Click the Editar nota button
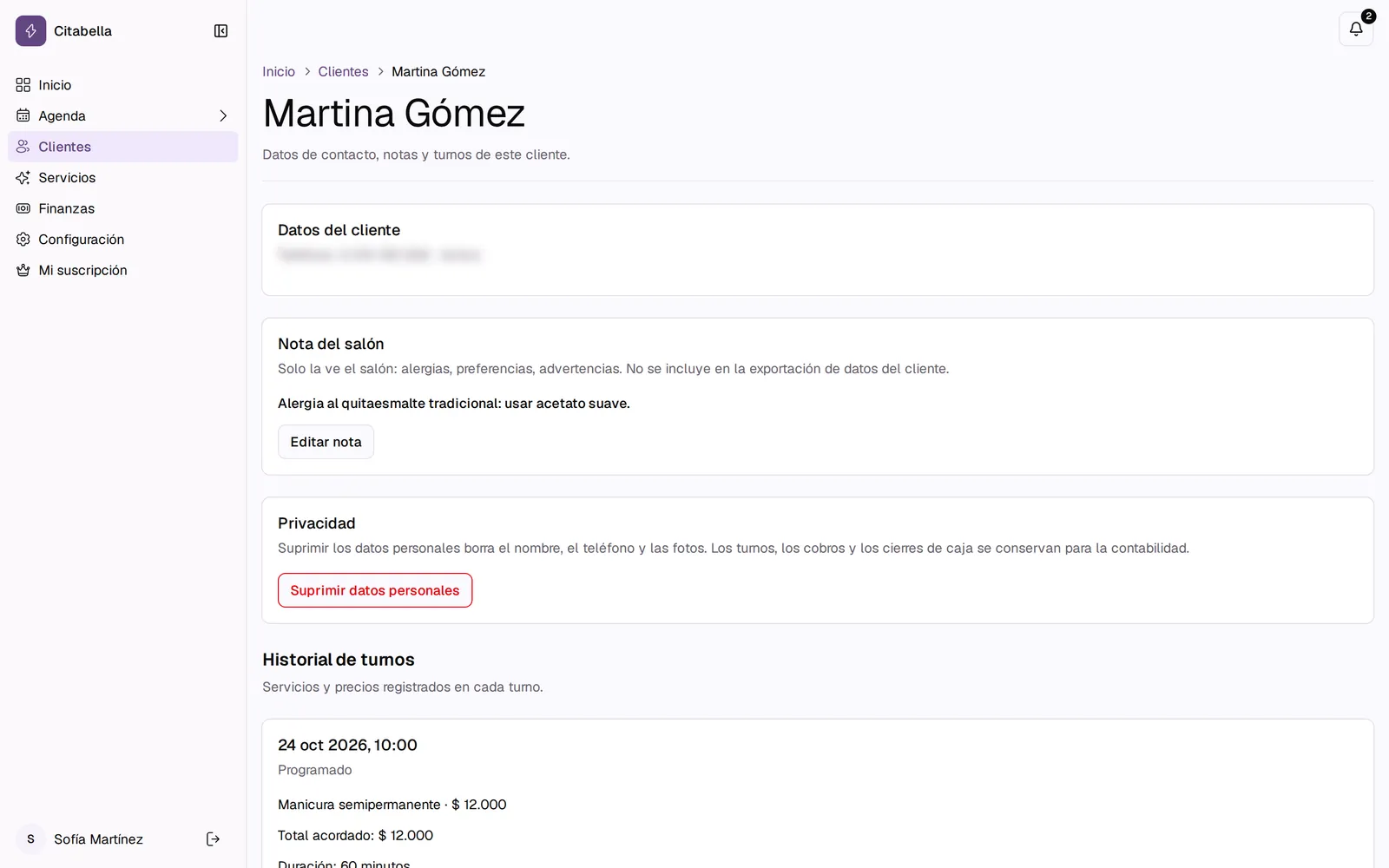Image resolution: width=1389 pixels, height=868 pixels. click(326, 442)
